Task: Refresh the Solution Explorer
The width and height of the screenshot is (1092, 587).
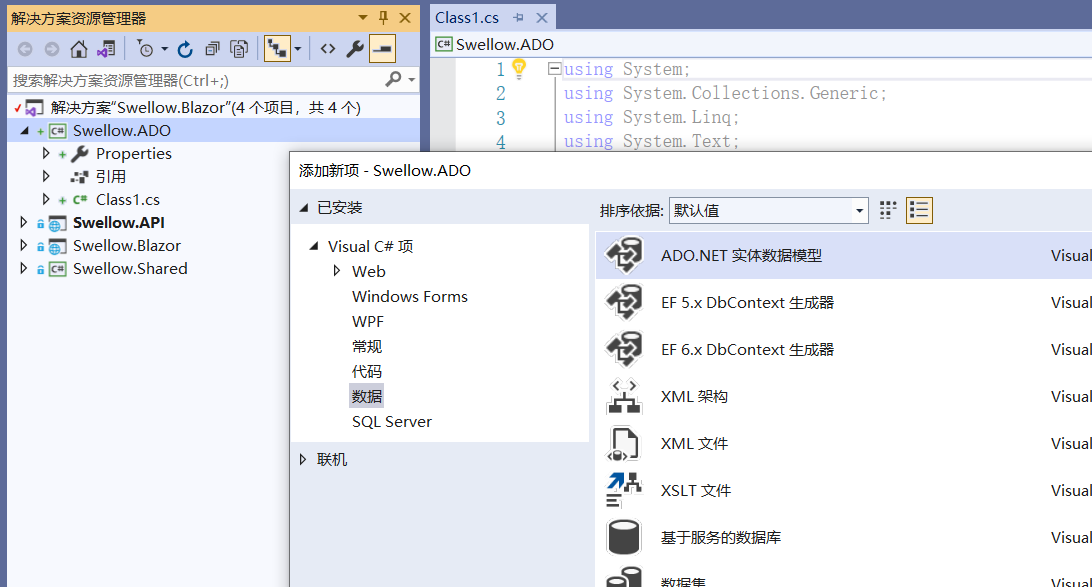Action: [x=184, y=48]
